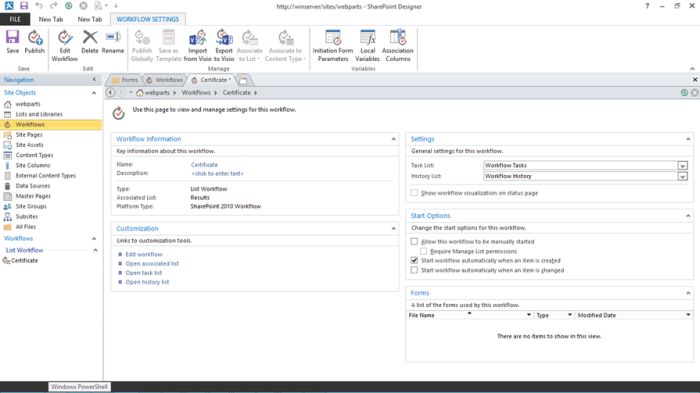This screenshot has width=700, height=393.
Task: Open Local Variables
Action: coord(367,46)
